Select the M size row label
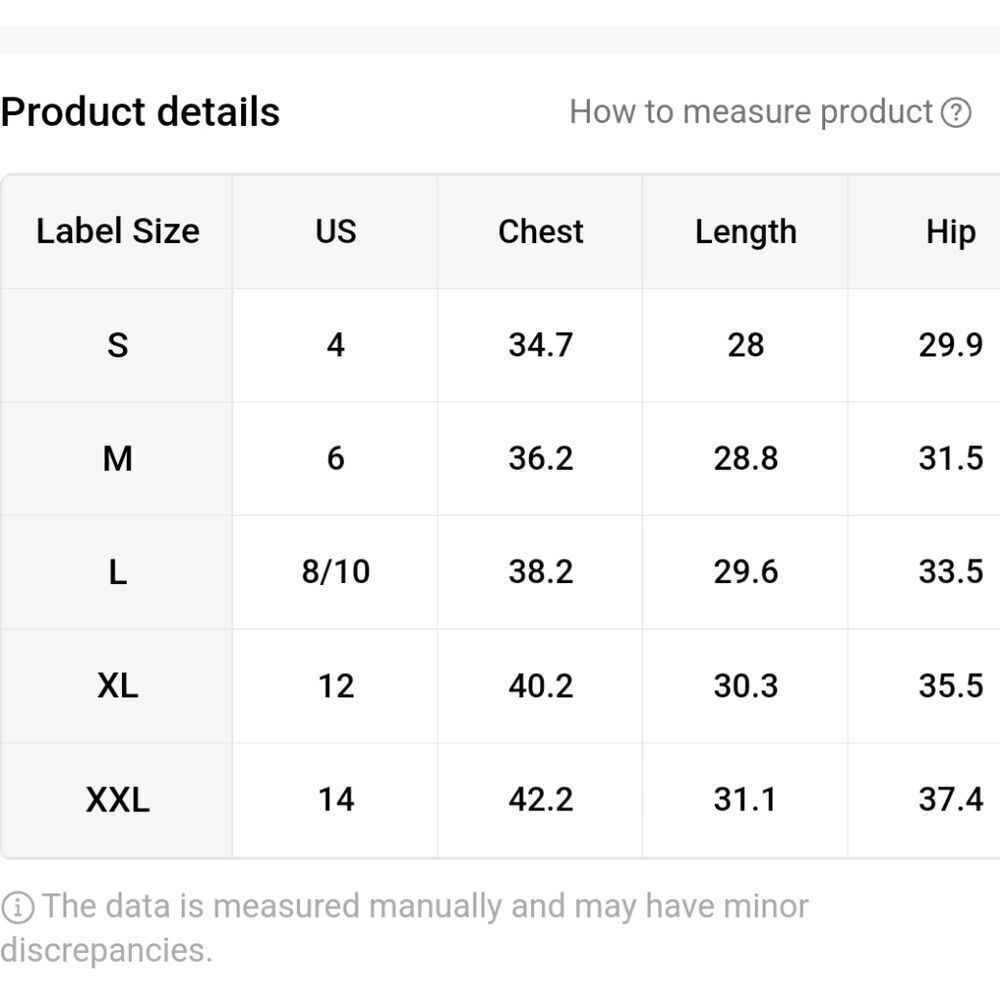 pyautogui.click(x=118, y=459)
